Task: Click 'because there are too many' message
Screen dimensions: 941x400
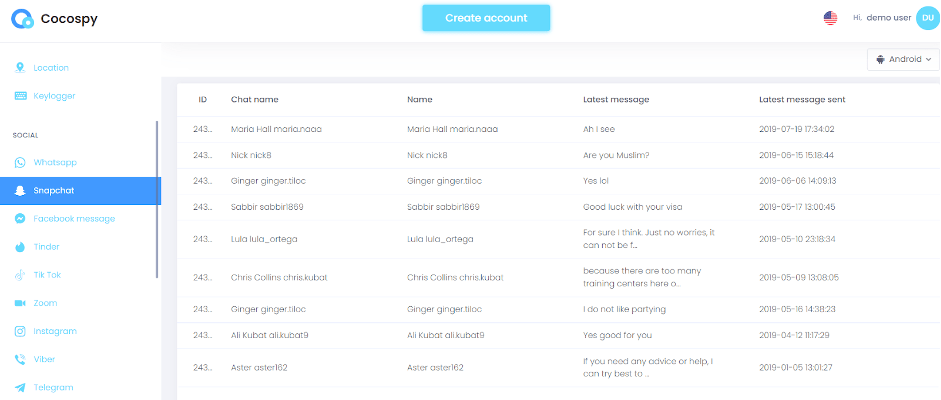Action: coord(642,277)
